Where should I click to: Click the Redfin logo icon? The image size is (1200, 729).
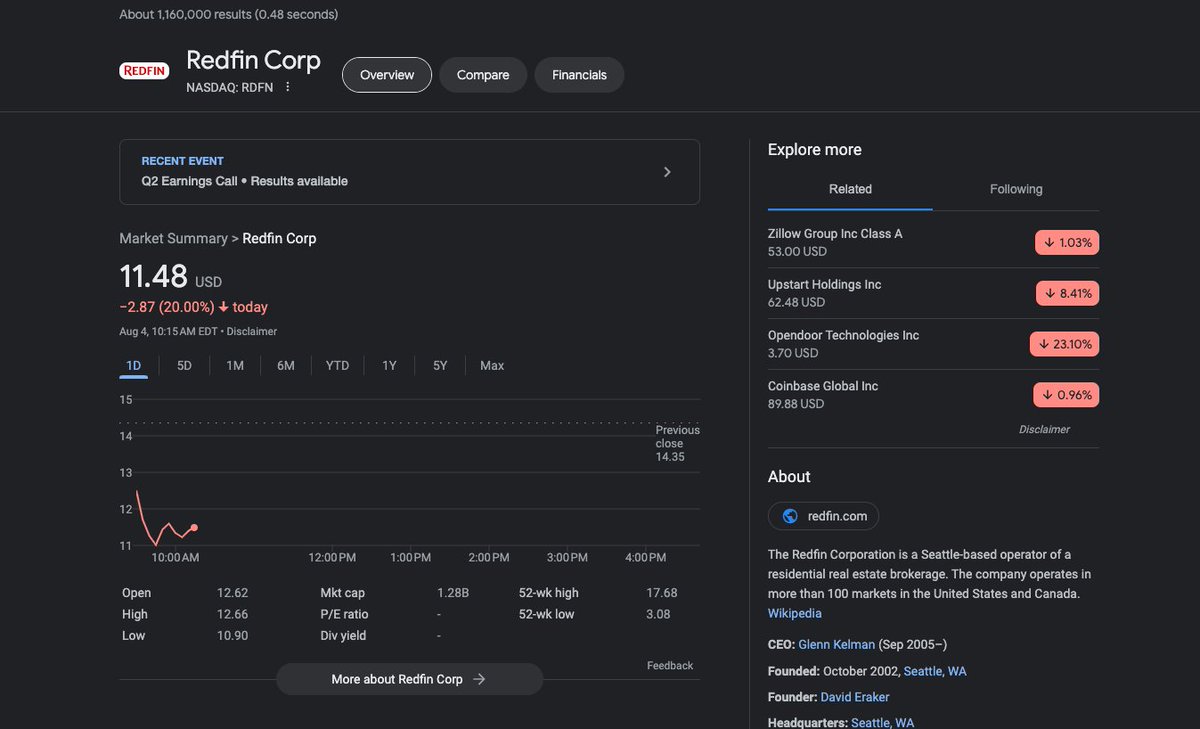click(x=144, y=71)
